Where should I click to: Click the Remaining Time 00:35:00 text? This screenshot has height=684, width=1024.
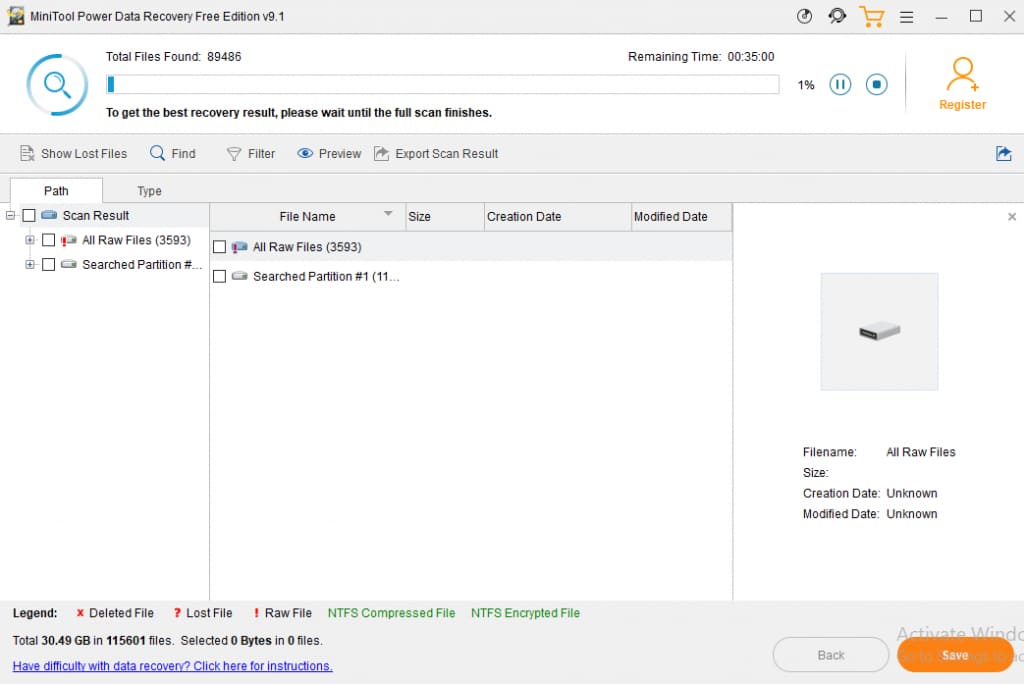tap(701, 57)
